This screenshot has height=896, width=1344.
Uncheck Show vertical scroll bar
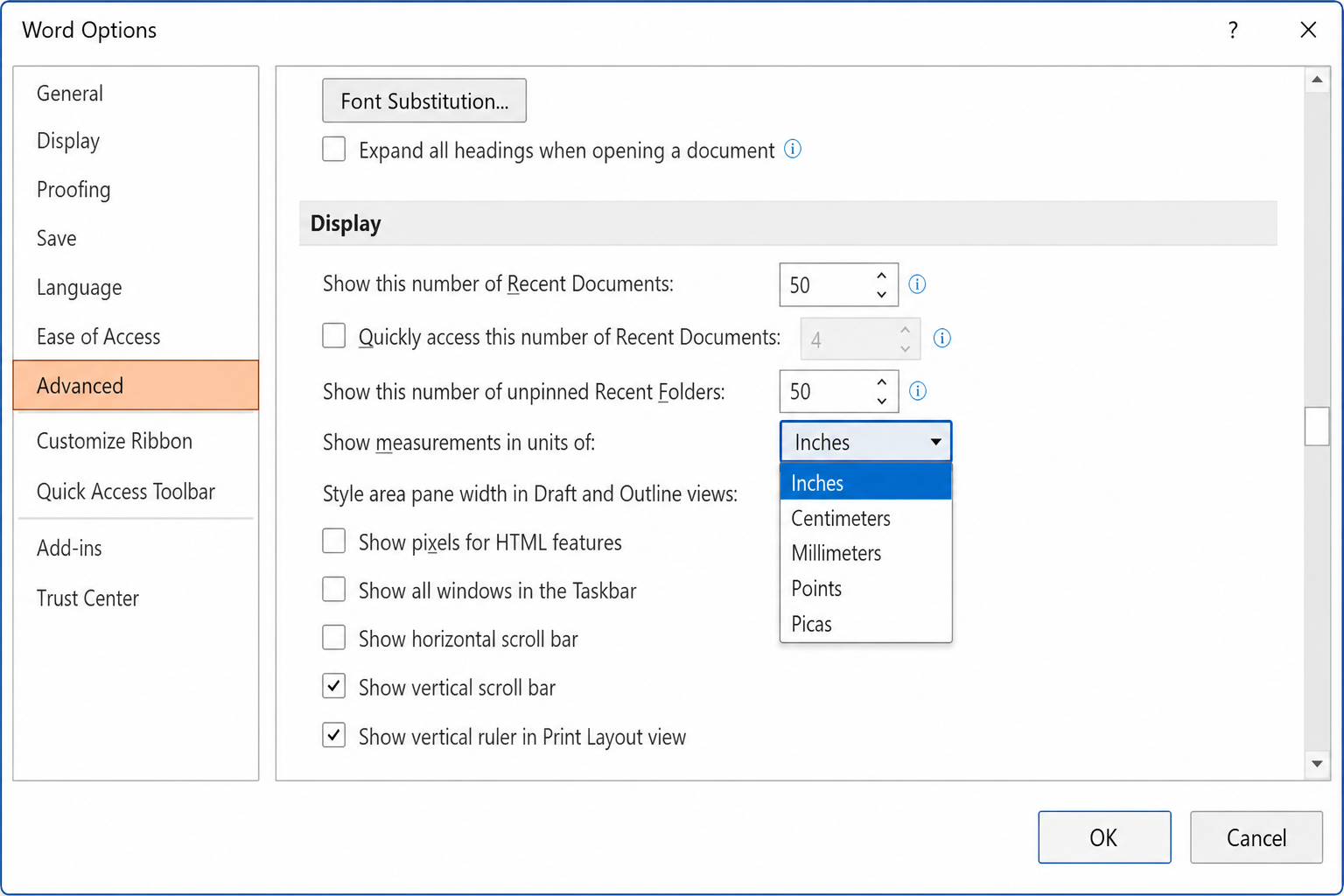point(334,686)
